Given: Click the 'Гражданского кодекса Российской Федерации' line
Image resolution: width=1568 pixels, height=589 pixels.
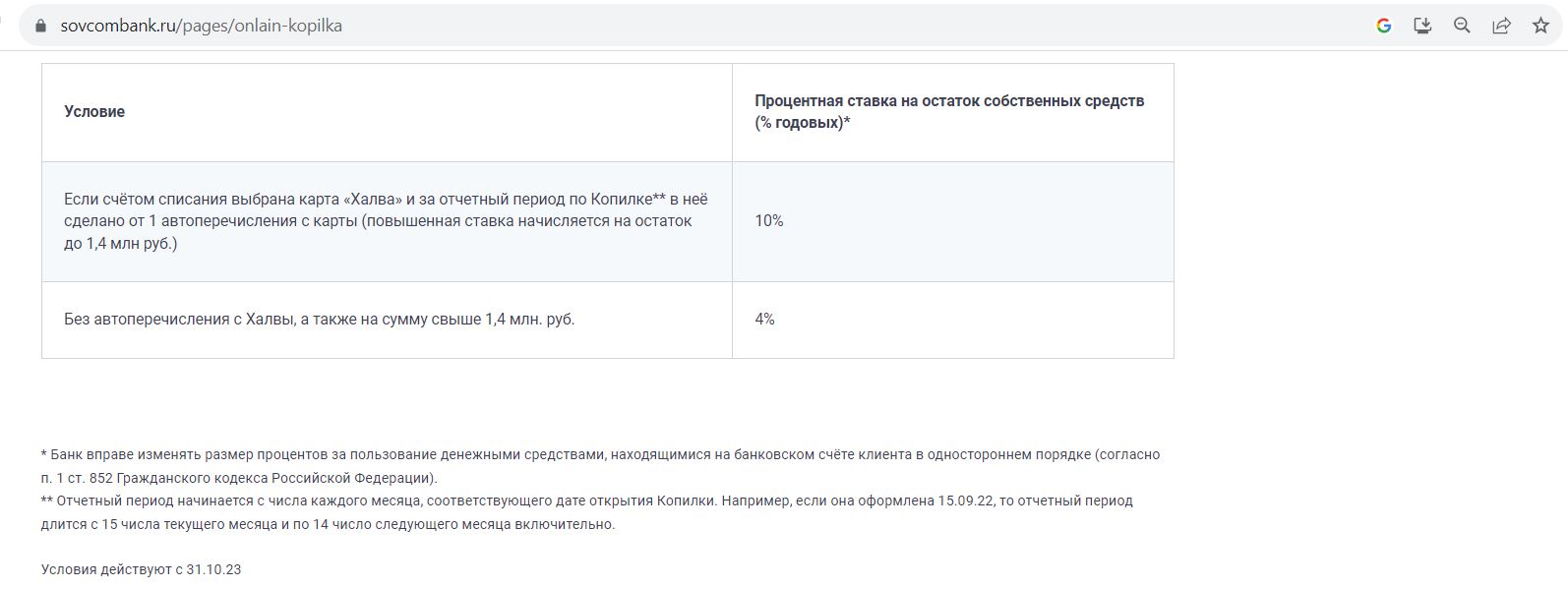Looking at the screenshot, I should [239, 478].
